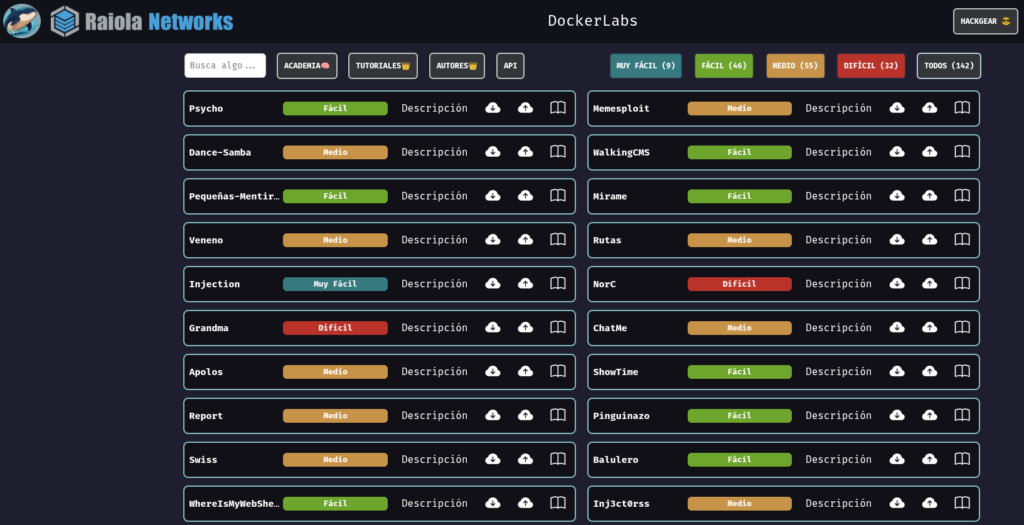
Task: Select the Dance-Samba machine name
Action: 220,152
